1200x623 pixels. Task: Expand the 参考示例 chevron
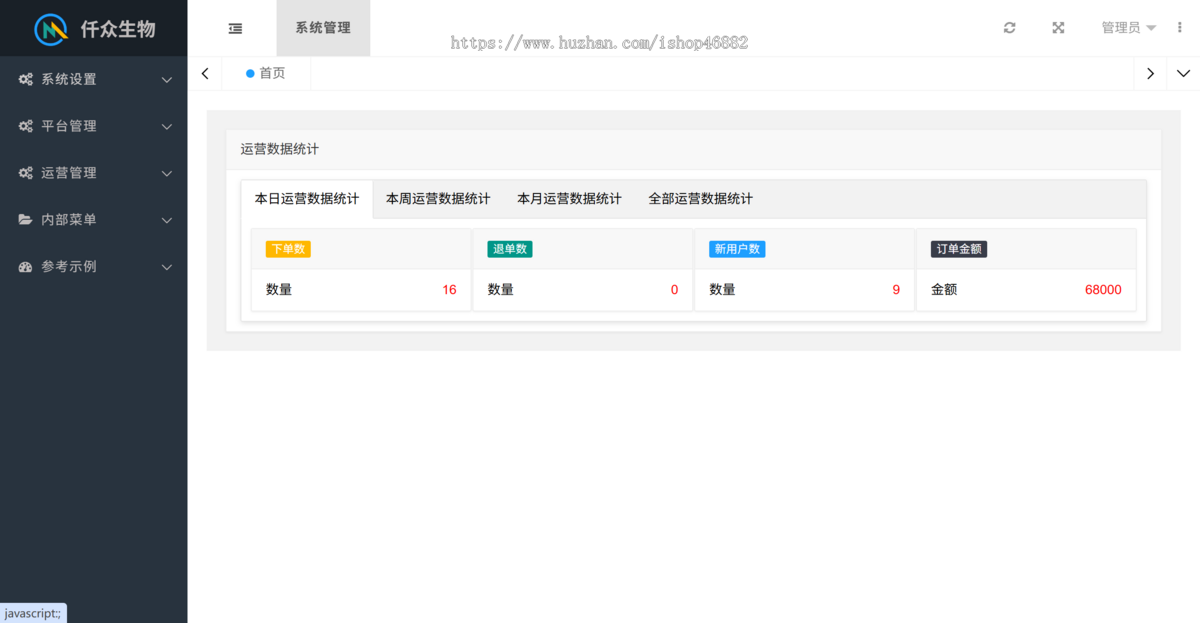point(167,268)
